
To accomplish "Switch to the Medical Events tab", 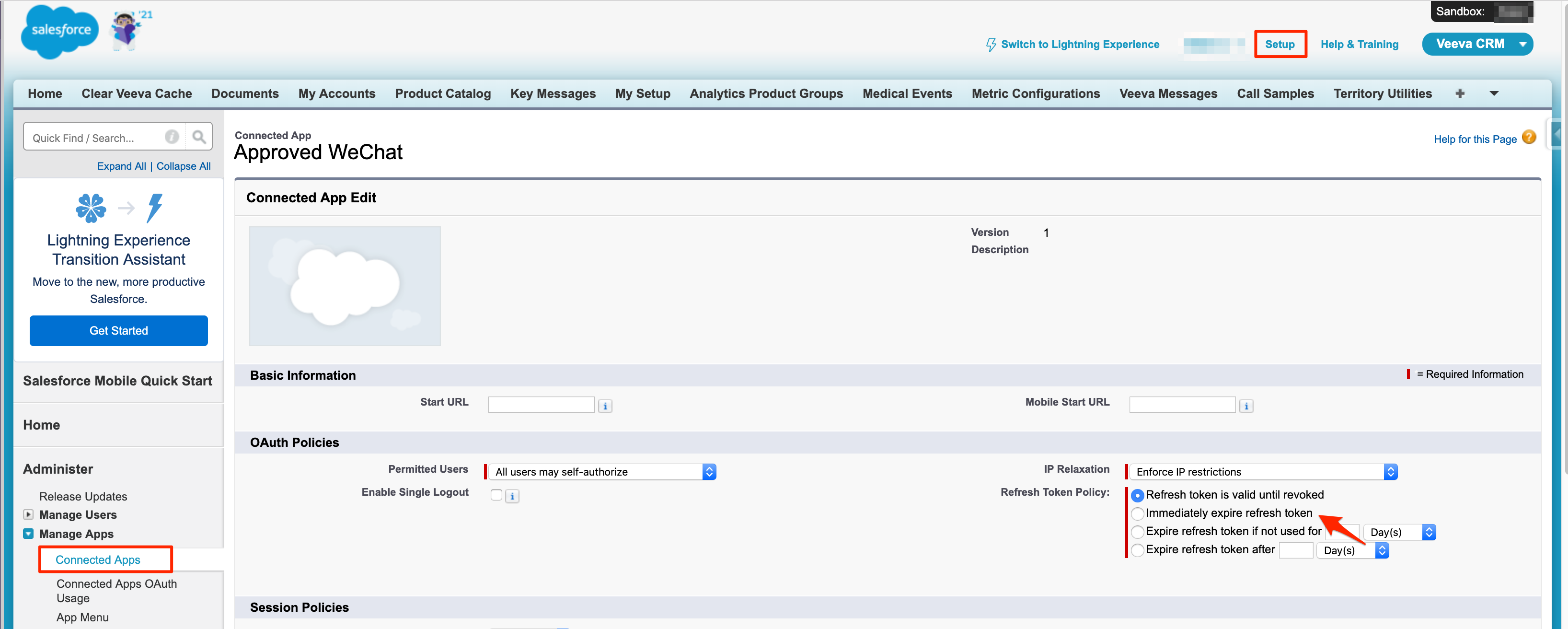I will (906, 93).
